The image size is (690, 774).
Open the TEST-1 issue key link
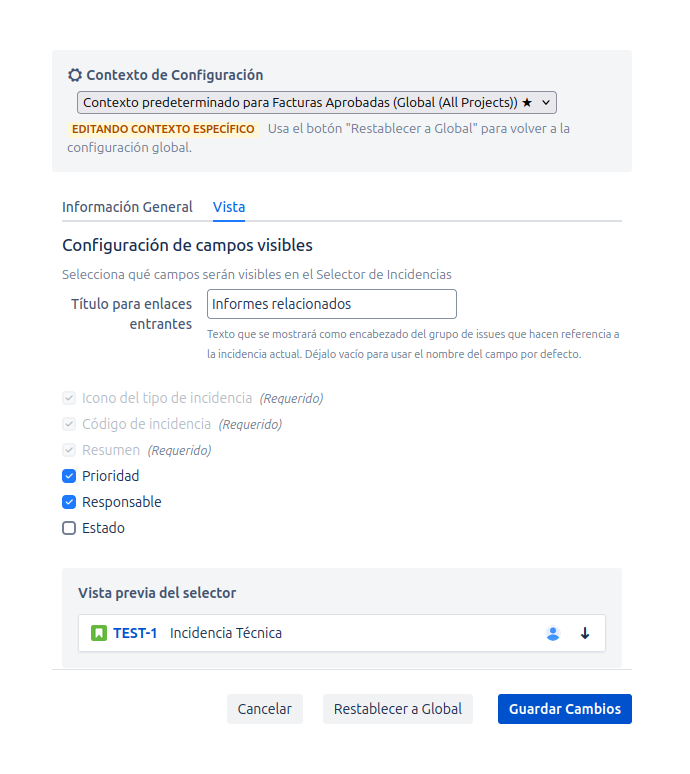coord(135,633)
